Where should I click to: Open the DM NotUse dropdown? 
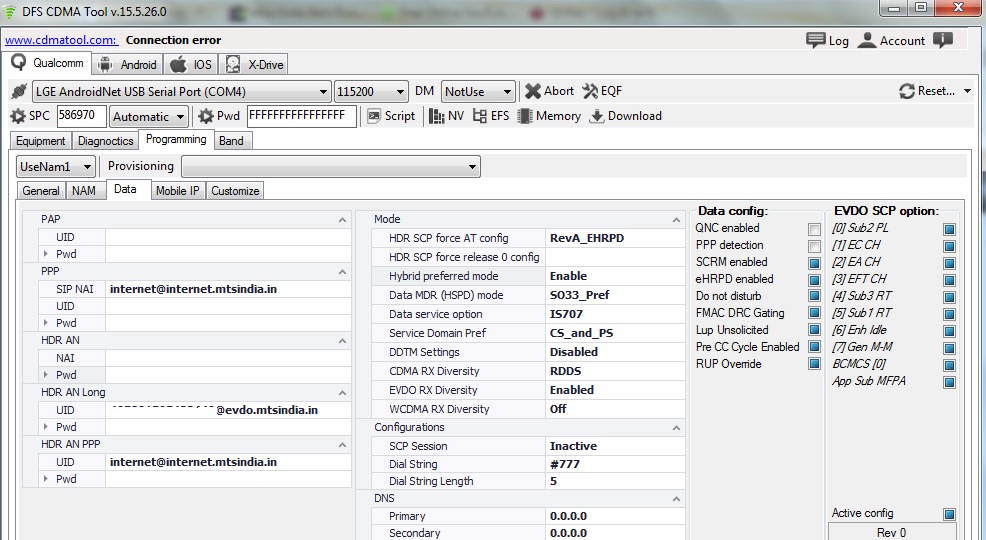478,92
